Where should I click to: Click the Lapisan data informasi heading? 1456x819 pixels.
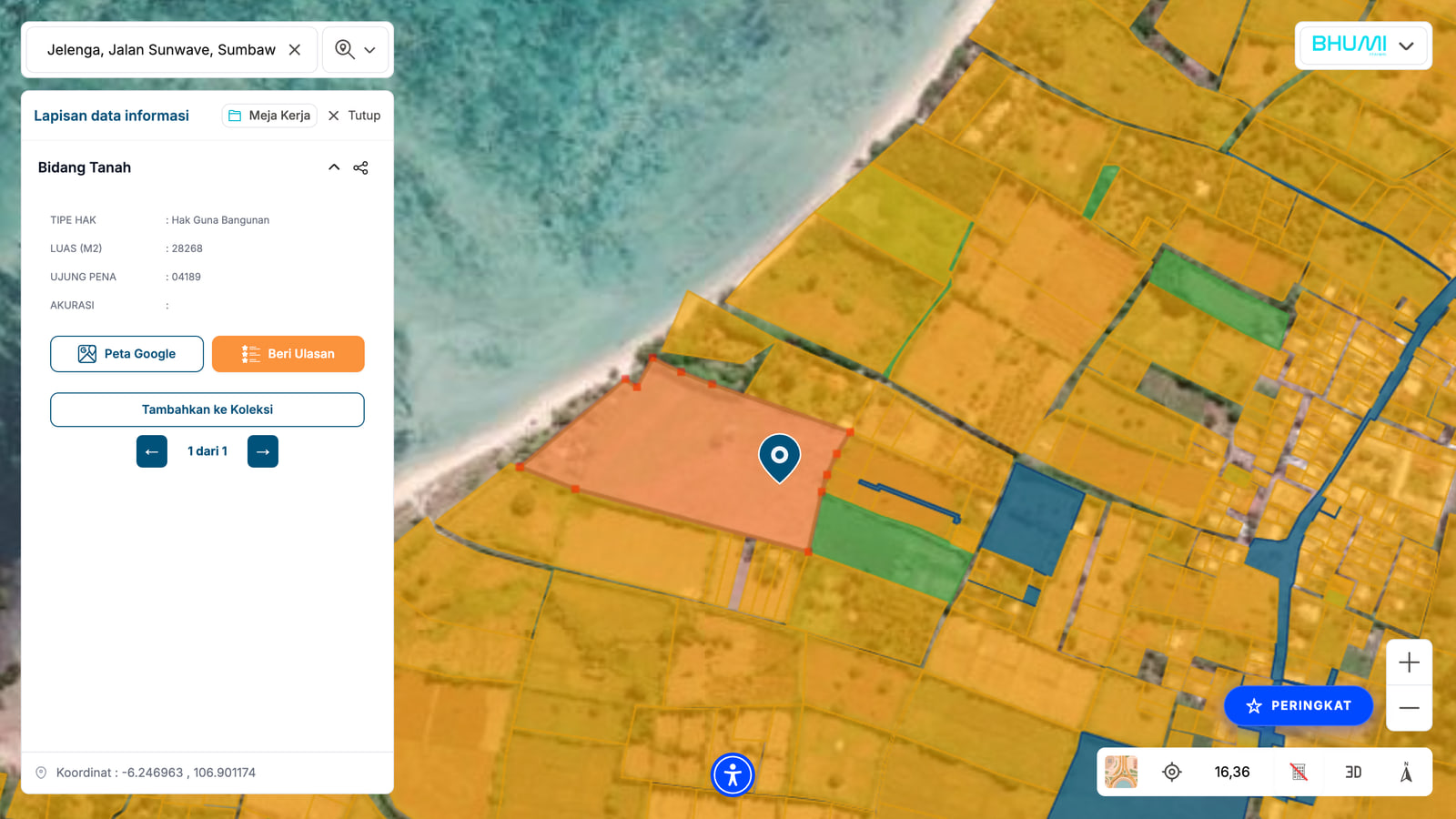tap(112, 116)
